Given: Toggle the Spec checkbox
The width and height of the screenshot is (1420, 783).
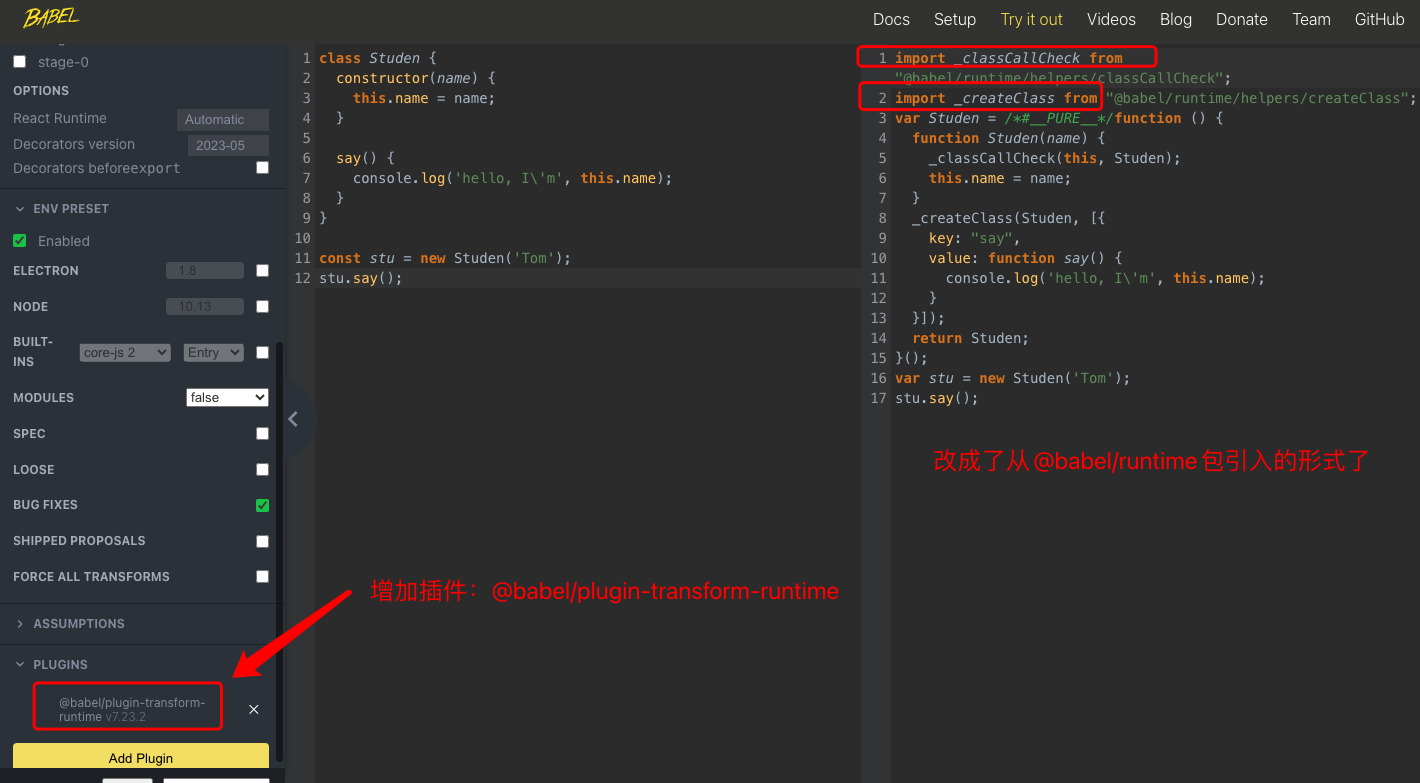Looking at the screenshot, I should click(262, 434).
